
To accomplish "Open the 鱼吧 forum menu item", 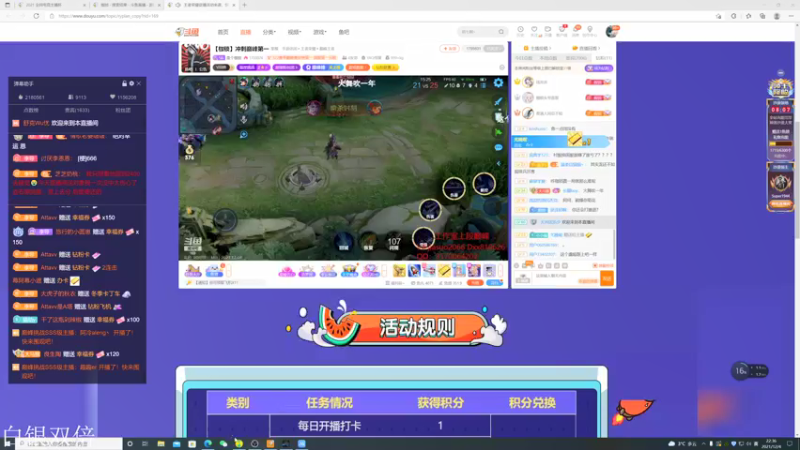I will point(344,32).
